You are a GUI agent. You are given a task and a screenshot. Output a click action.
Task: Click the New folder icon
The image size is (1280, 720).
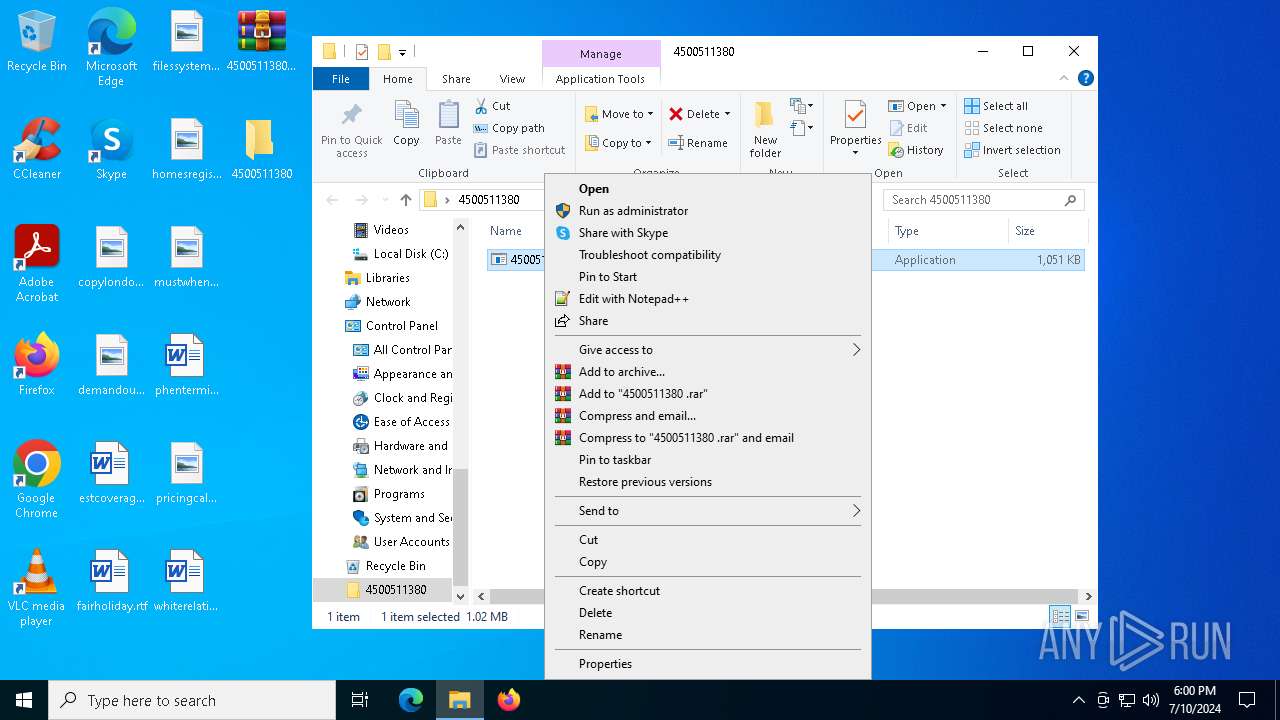pos(765,115)
